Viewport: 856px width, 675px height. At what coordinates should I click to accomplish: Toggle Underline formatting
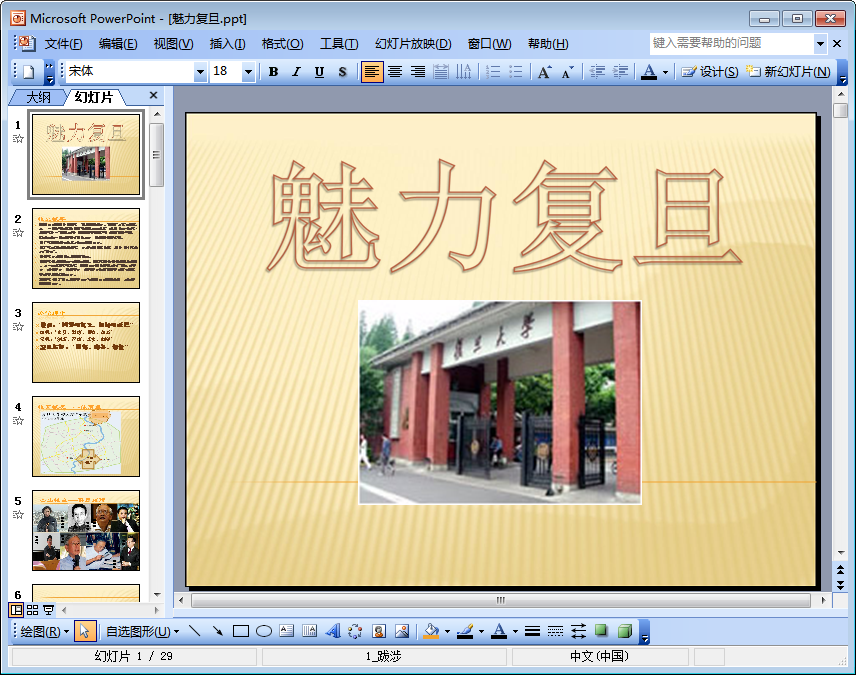click(x=319, y=72)
